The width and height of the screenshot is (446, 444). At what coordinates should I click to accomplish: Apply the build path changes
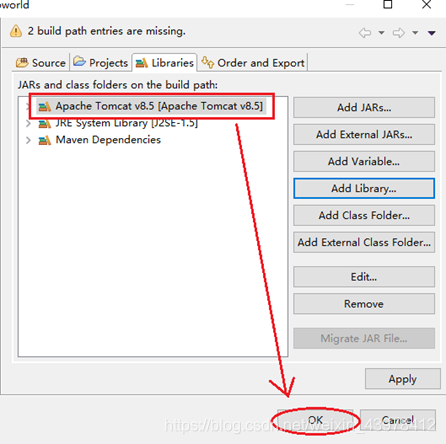(403, 379)
